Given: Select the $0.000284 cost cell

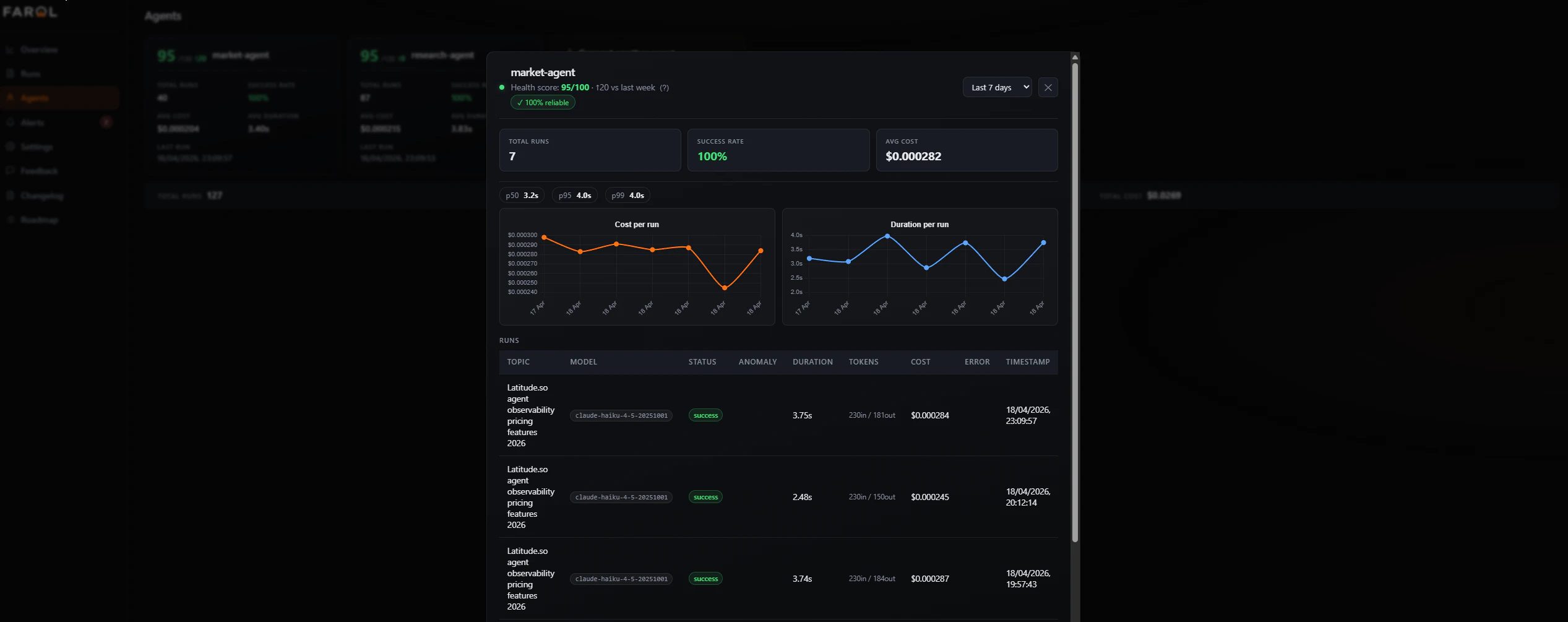Looking at the screenshot, I should coord(929,415).
